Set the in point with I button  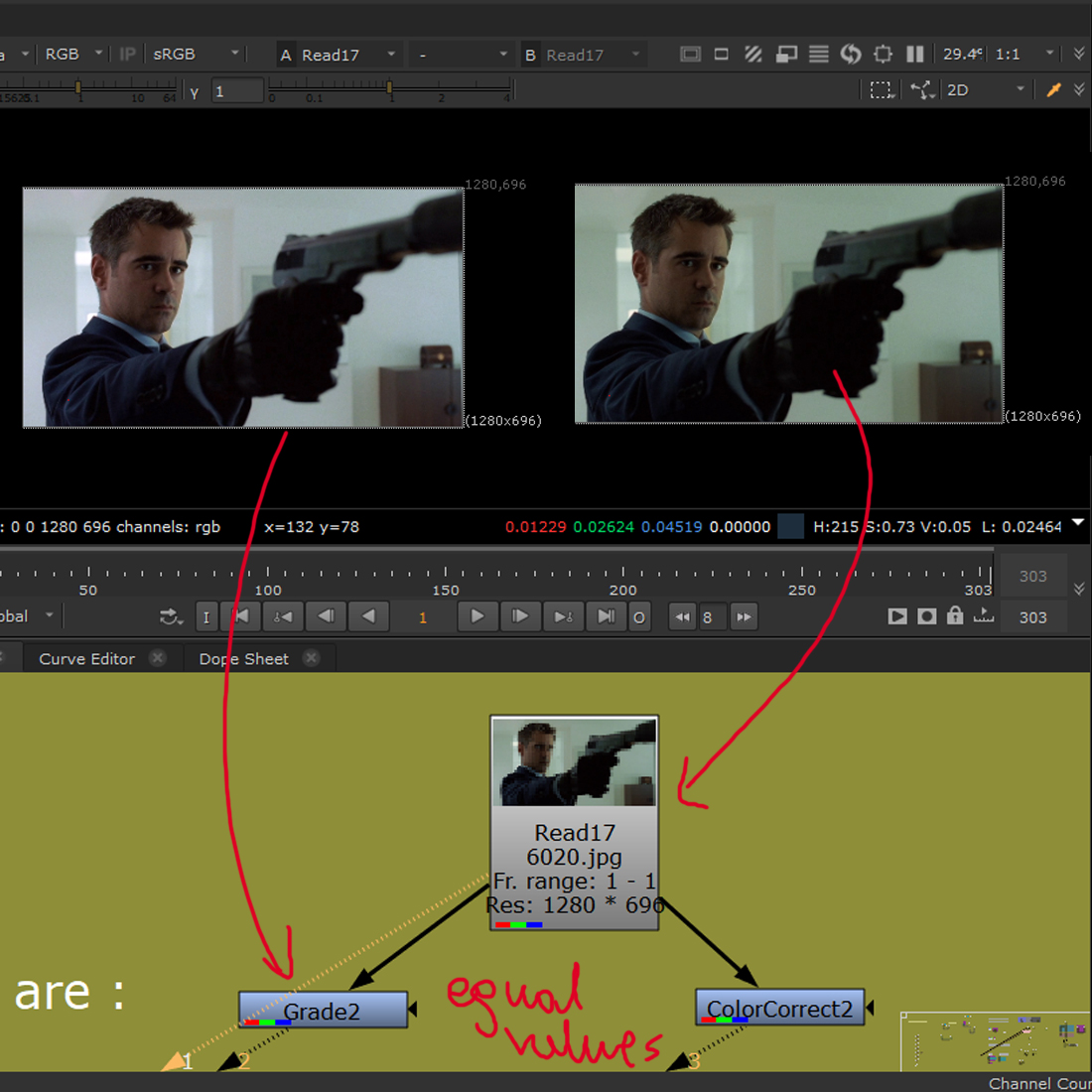point(206,617)
